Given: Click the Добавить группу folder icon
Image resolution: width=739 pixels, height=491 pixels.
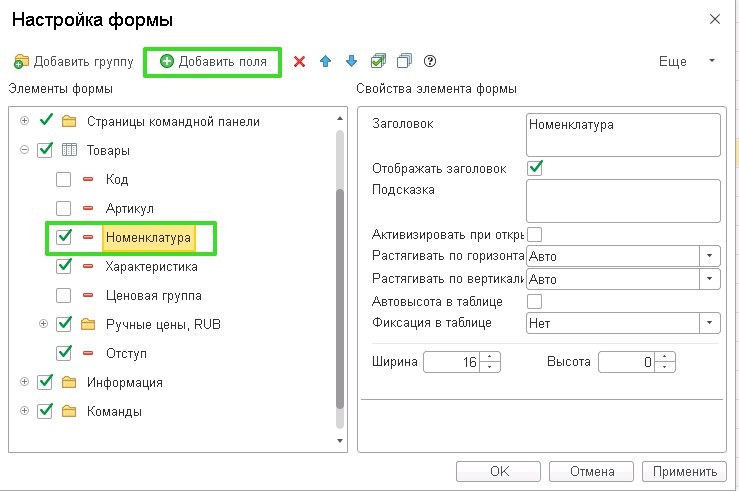Looking at the screenshot, I should pyautogui.click(x=21, y=61).
